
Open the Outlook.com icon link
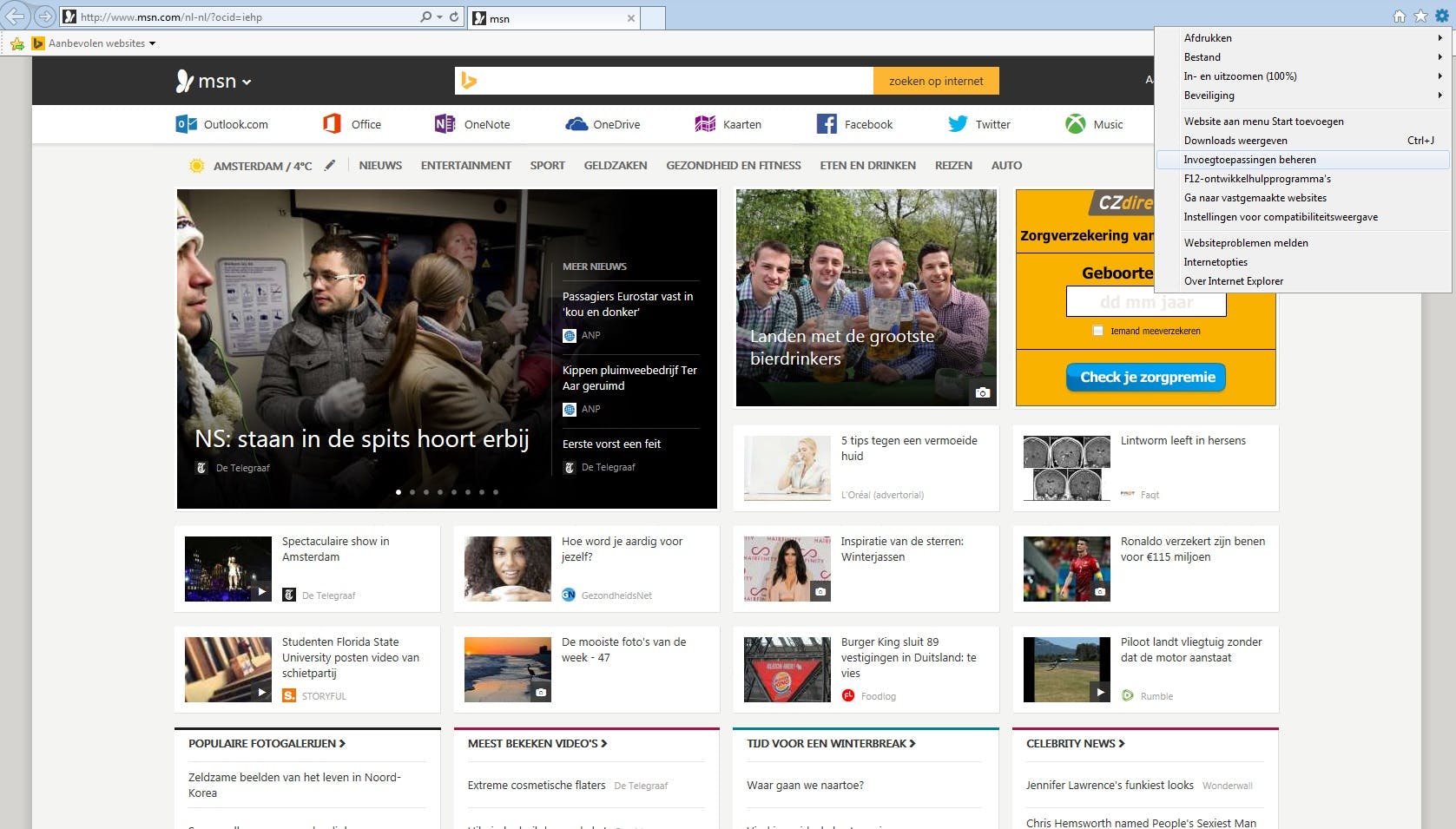186,124
